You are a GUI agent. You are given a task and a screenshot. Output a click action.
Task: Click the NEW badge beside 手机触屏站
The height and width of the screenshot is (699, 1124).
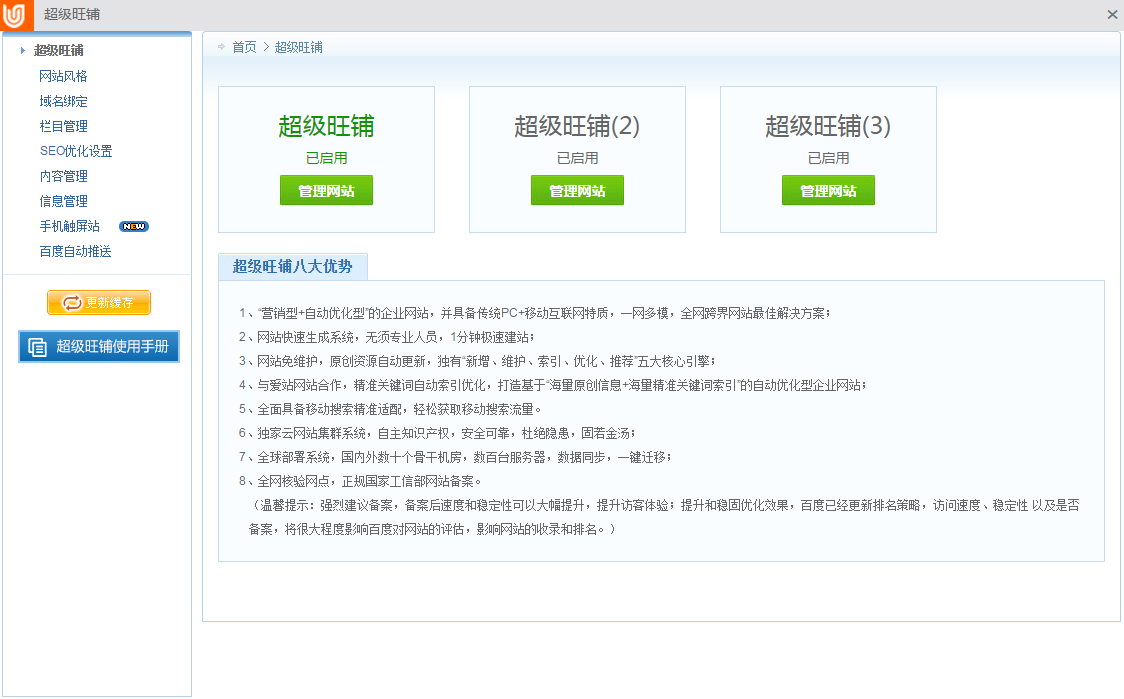click(x=133, y=227)
